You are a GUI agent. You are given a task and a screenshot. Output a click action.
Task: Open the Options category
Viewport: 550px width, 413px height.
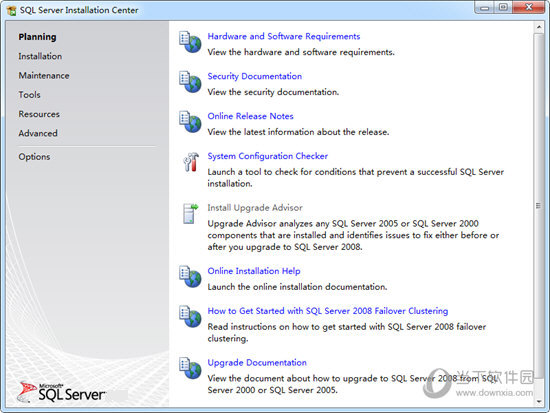34,157
